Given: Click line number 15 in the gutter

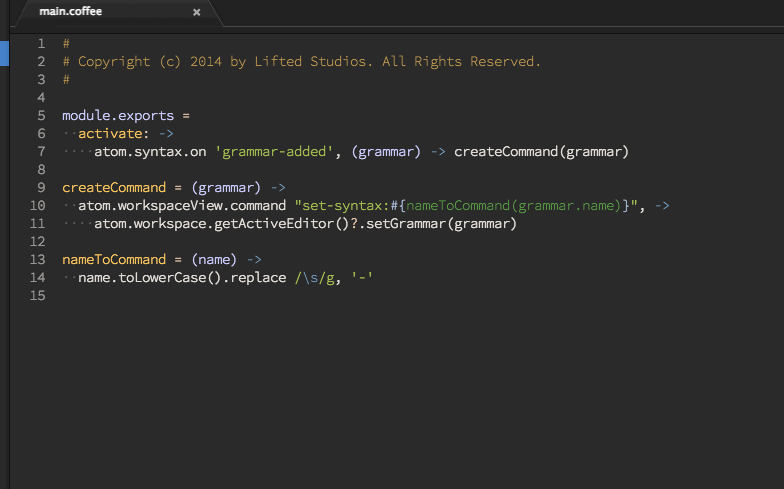Looking at the screenshot, I should [x=38, y=296].
